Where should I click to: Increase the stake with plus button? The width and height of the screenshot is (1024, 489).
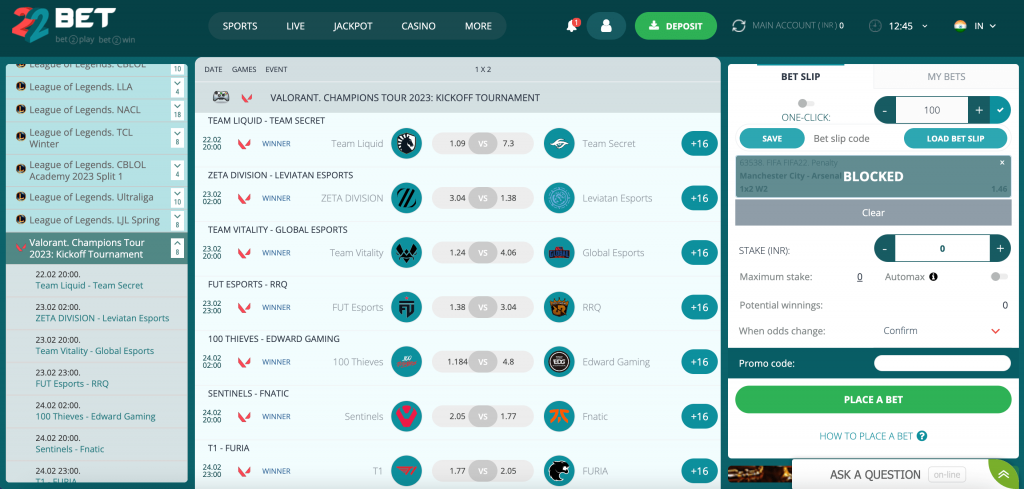pos(1000,248)
